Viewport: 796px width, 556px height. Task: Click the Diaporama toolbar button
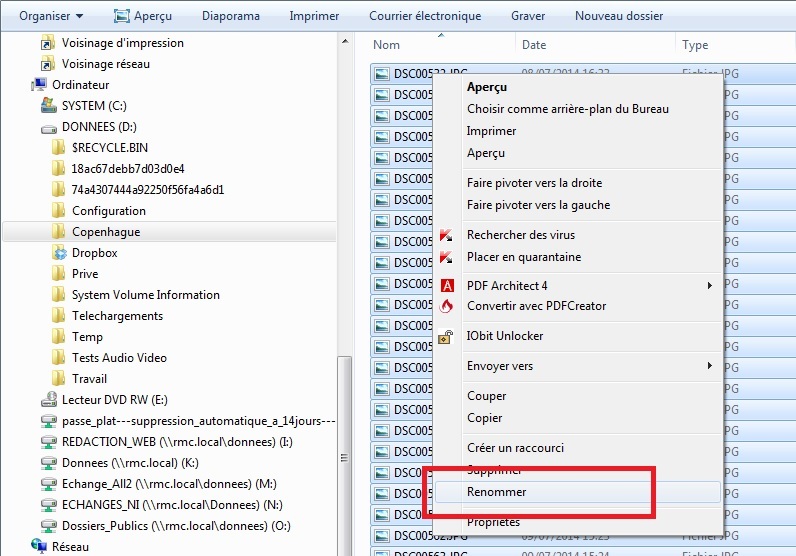(230, 16)
